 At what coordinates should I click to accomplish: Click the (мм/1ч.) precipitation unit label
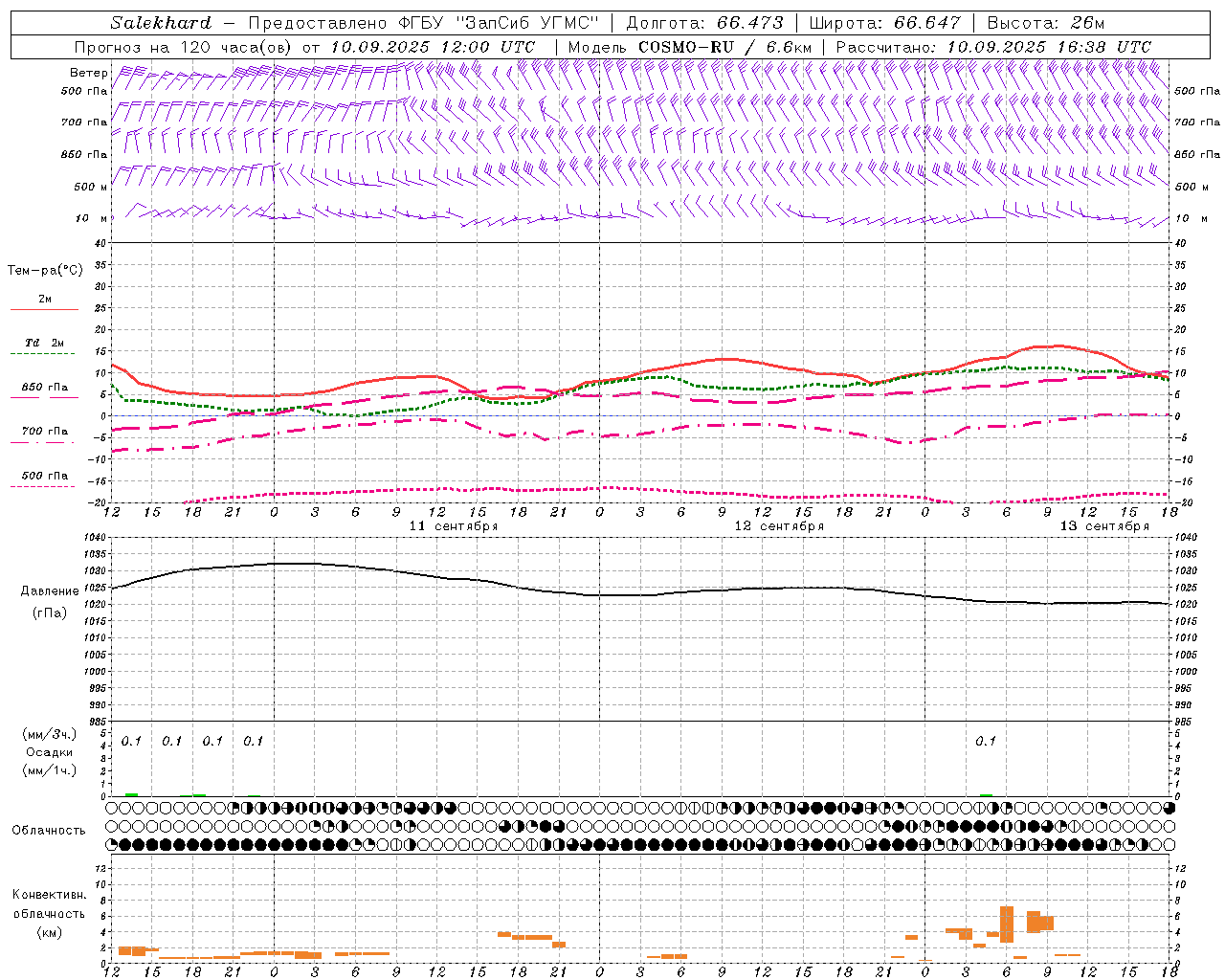pos(50,770)
